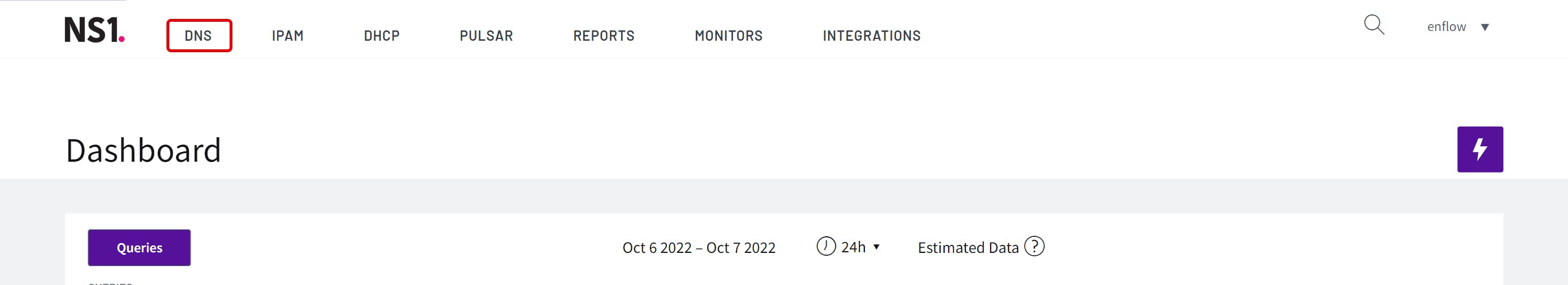This screenshot has height=285, width=1568.
Task: Click the enflow account name
Action: coord(1446,27)
